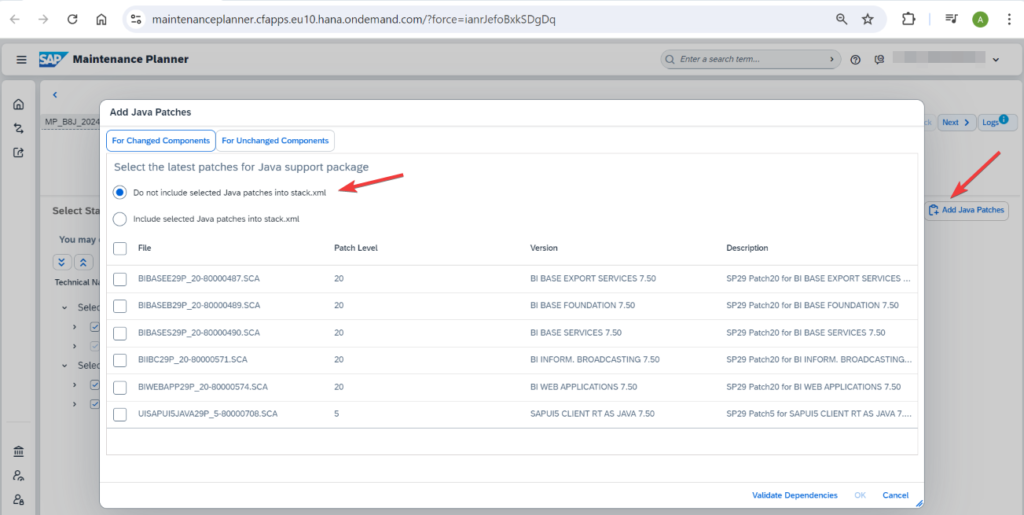Image resolution: width=1024 pixels, height=515 pixels.
Task: Collapse all nodes double-up arrow button
Action: point(84,262)
